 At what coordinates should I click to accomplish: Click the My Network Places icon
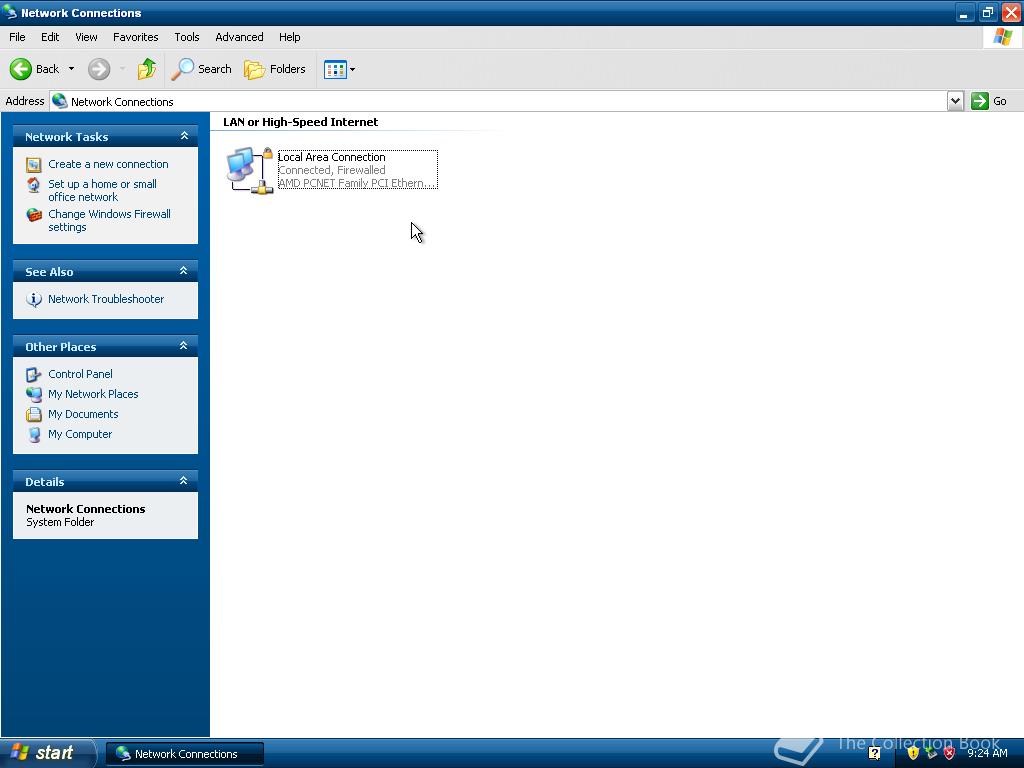(34, 394)
